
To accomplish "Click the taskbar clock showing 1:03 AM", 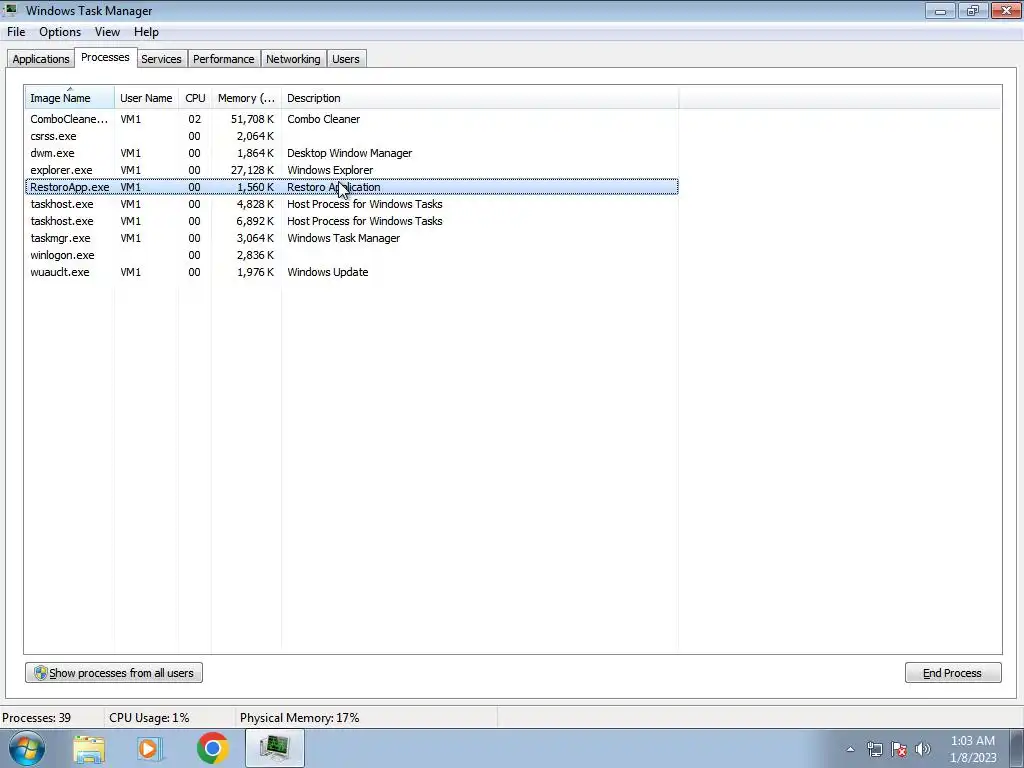I will coord(973,749).
